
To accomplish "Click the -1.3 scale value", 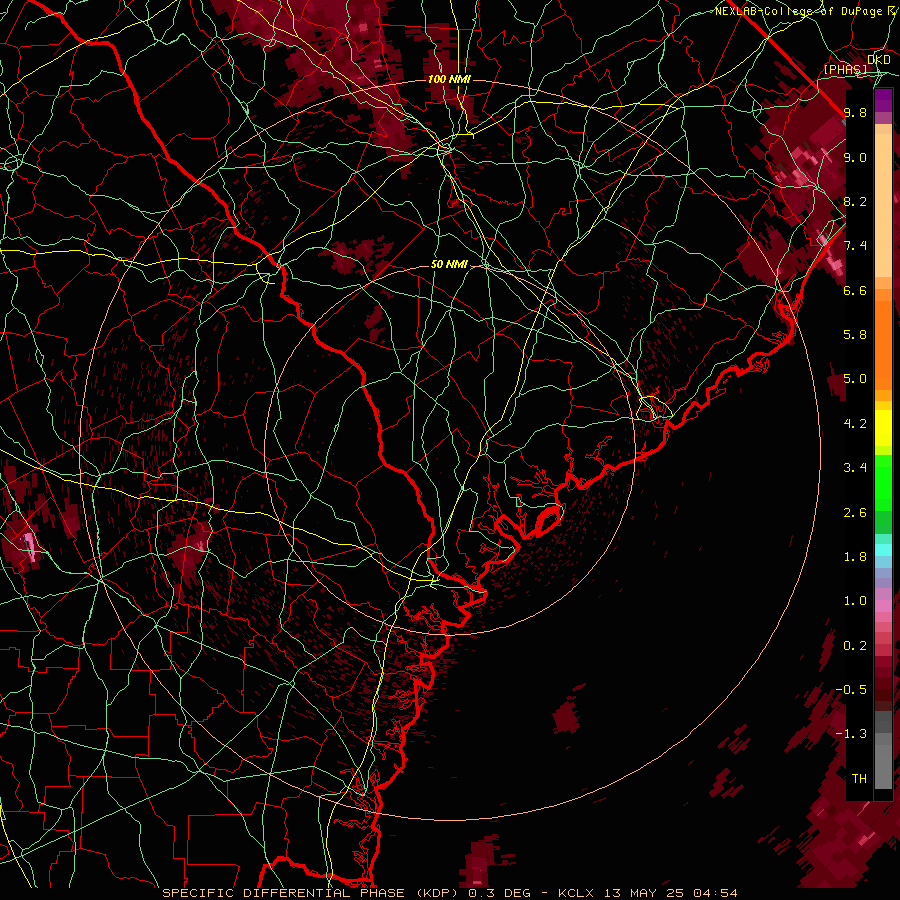I will 851,734.
